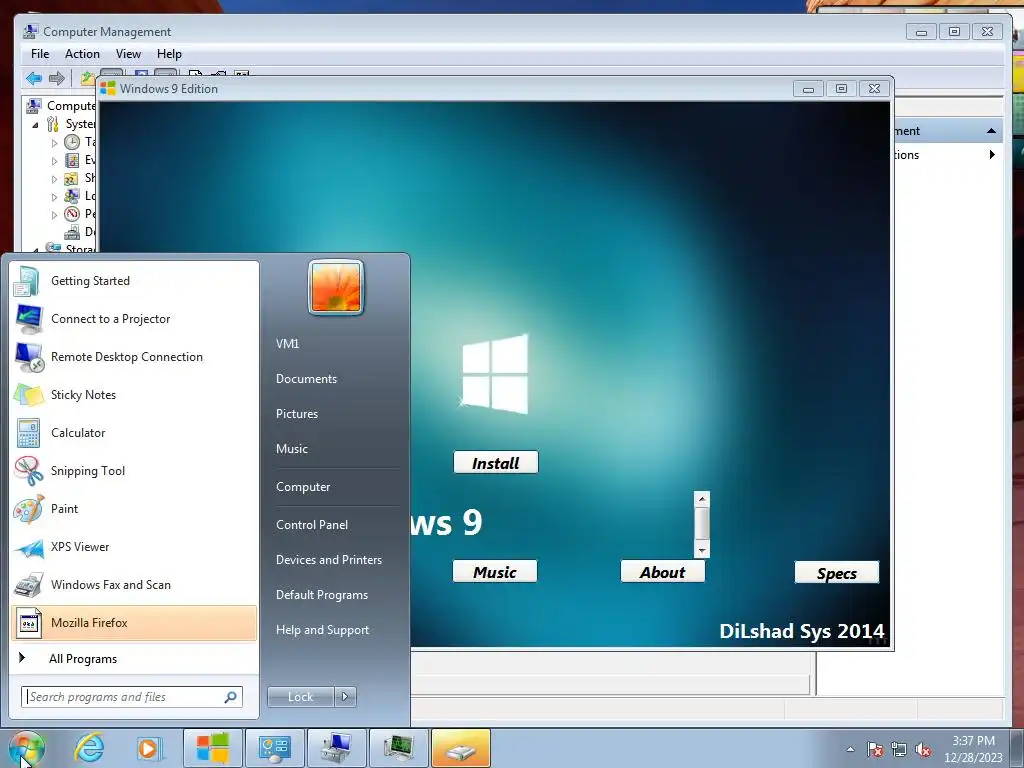The width and height of the screenshot is (1024, 768).
Task: Launch Sticky Notes
Action: click(x=134, y=394)
